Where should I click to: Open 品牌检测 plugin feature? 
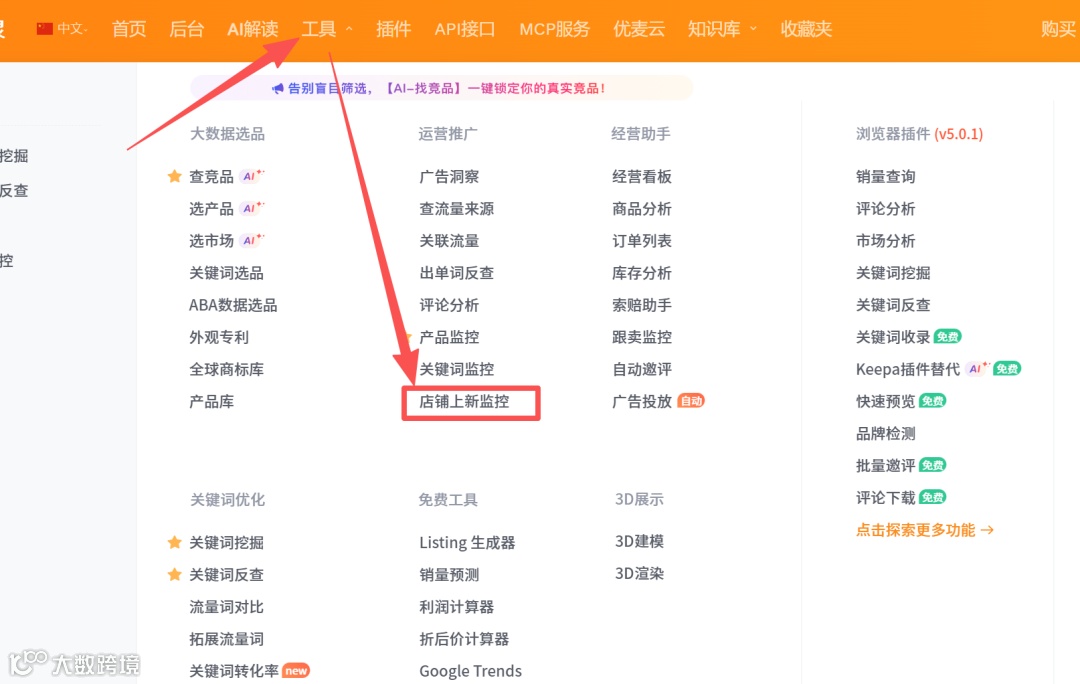[886, 433]
